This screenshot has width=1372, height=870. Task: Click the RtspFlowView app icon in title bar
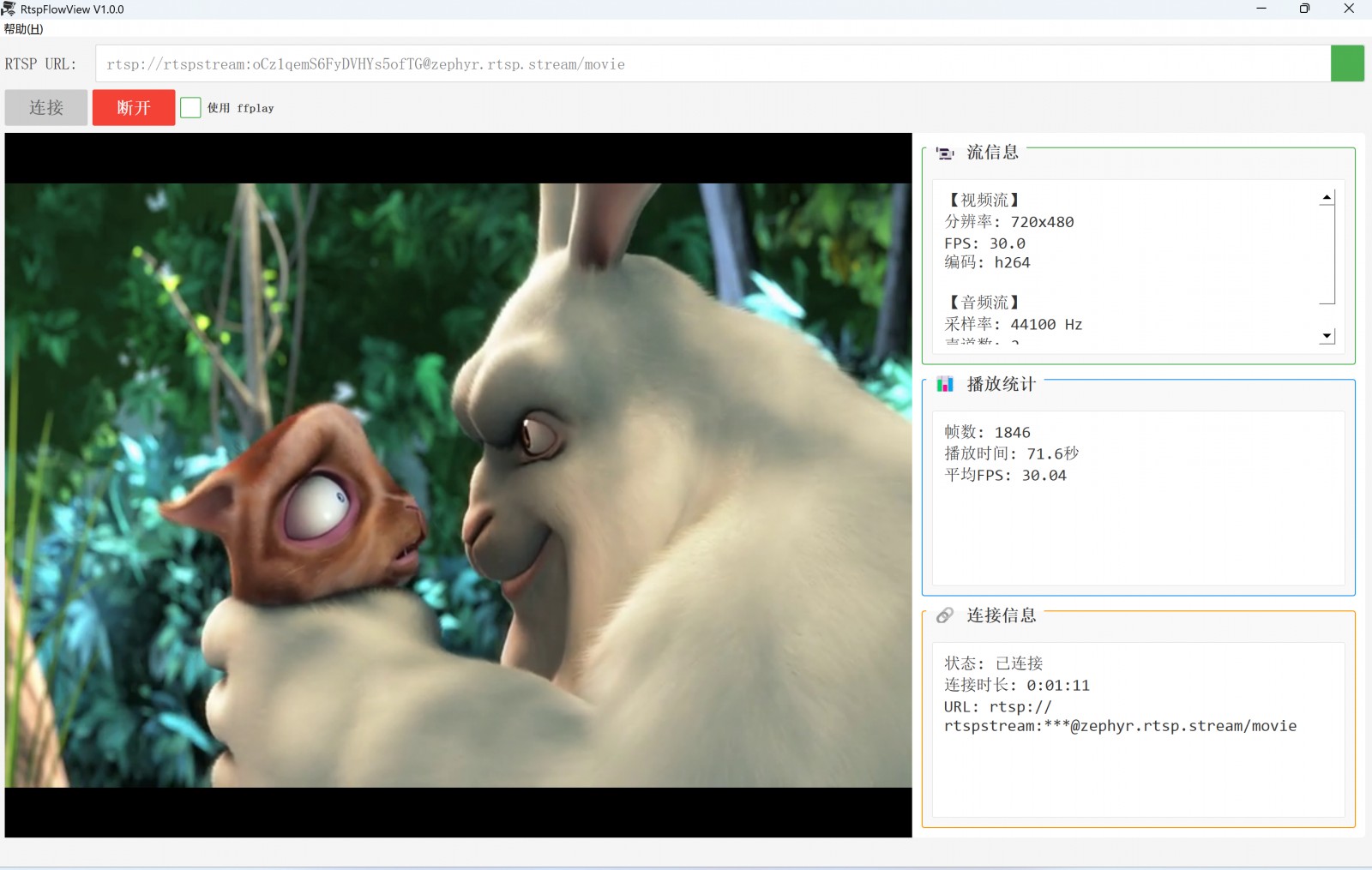[9, 9]
